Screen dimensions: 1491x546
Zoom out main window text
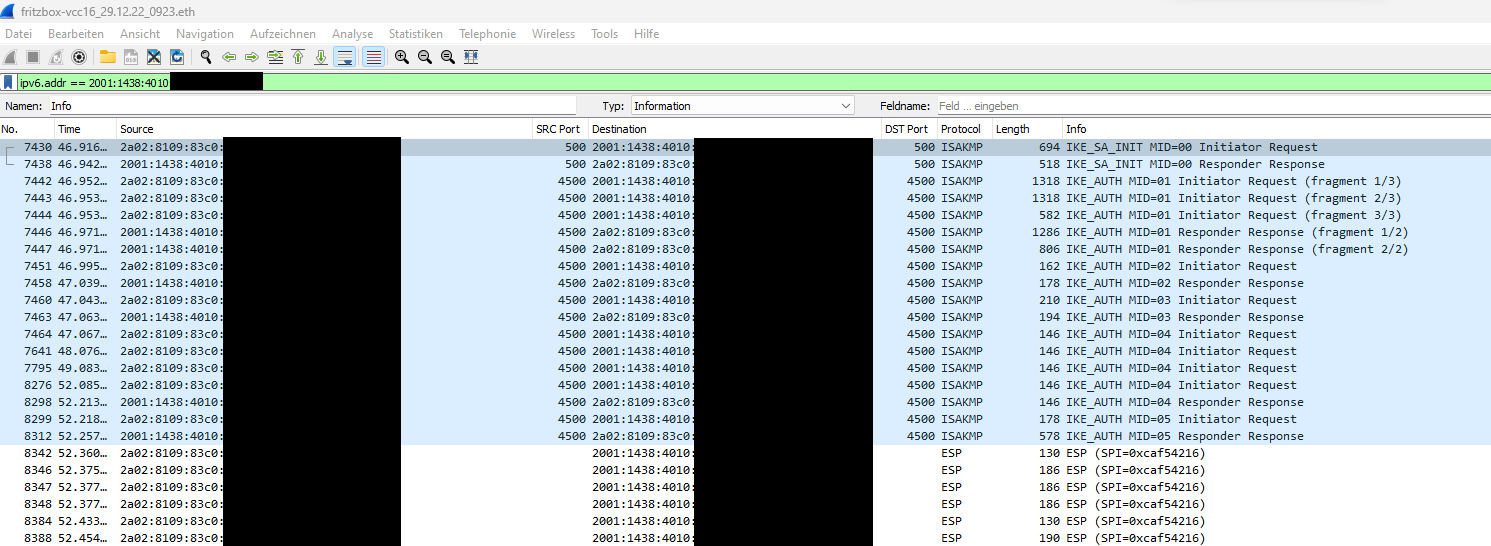click(x=424, y=57)
